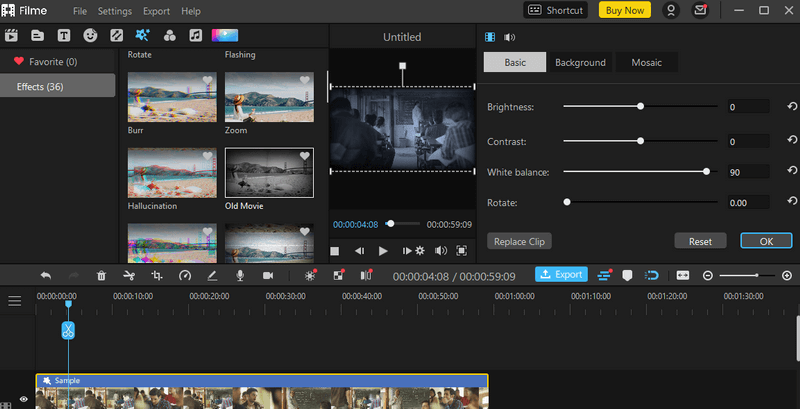Open the Export menu
Viewport: 800px width, 409px height.
pyautogui.click(x=157, y=11)
